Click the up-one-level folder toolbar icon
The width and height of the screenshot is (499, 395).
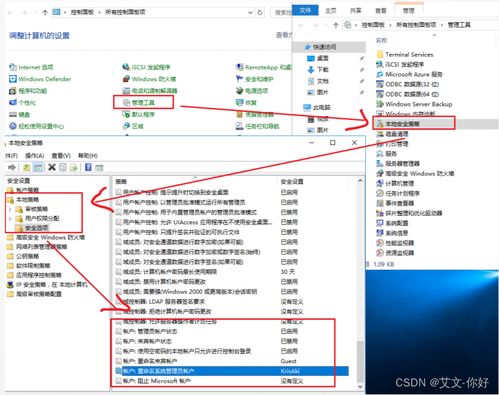pos(26,167)
